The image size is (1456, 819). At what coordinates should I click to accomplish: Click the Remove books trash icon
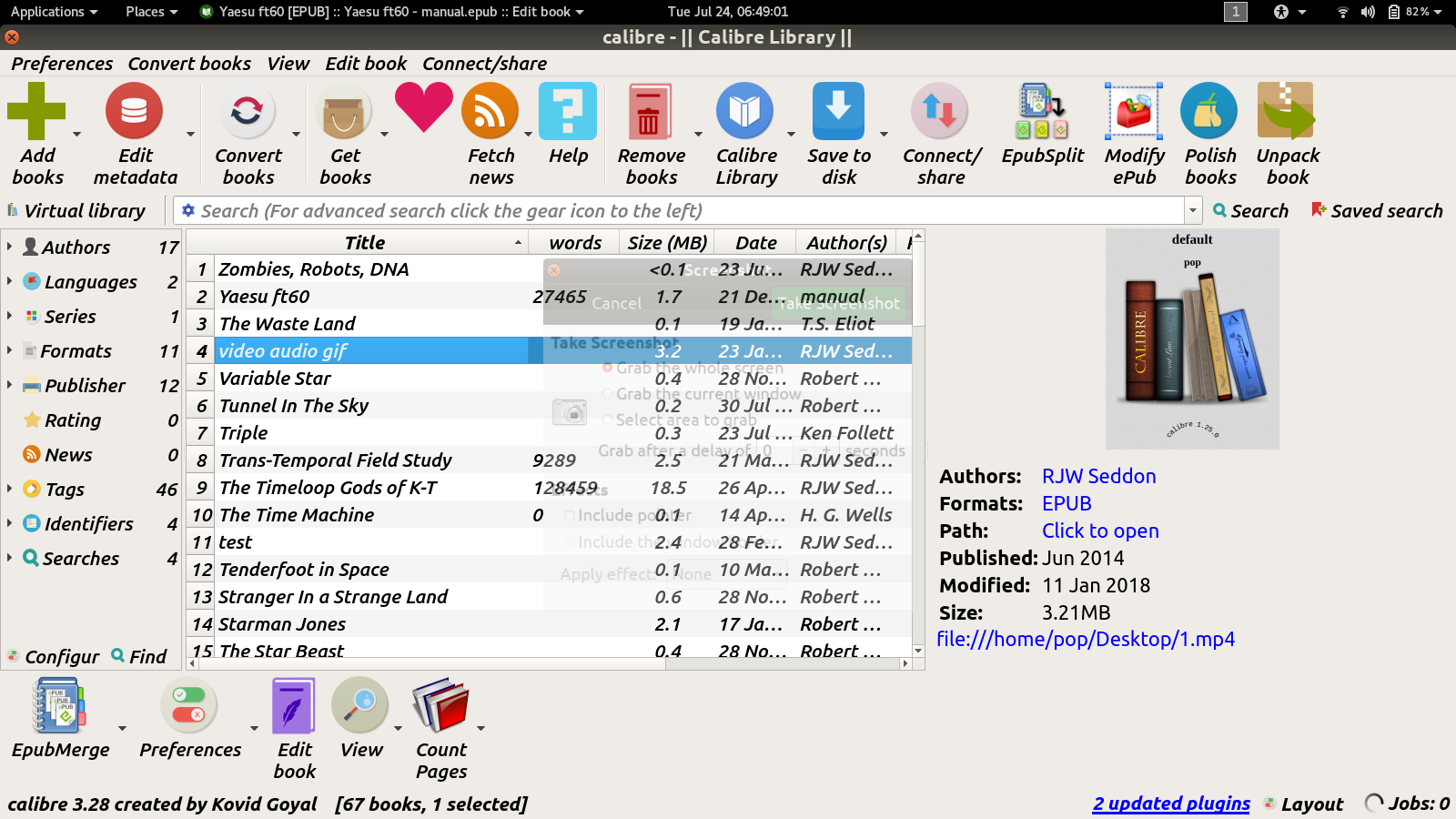point(650,111)
